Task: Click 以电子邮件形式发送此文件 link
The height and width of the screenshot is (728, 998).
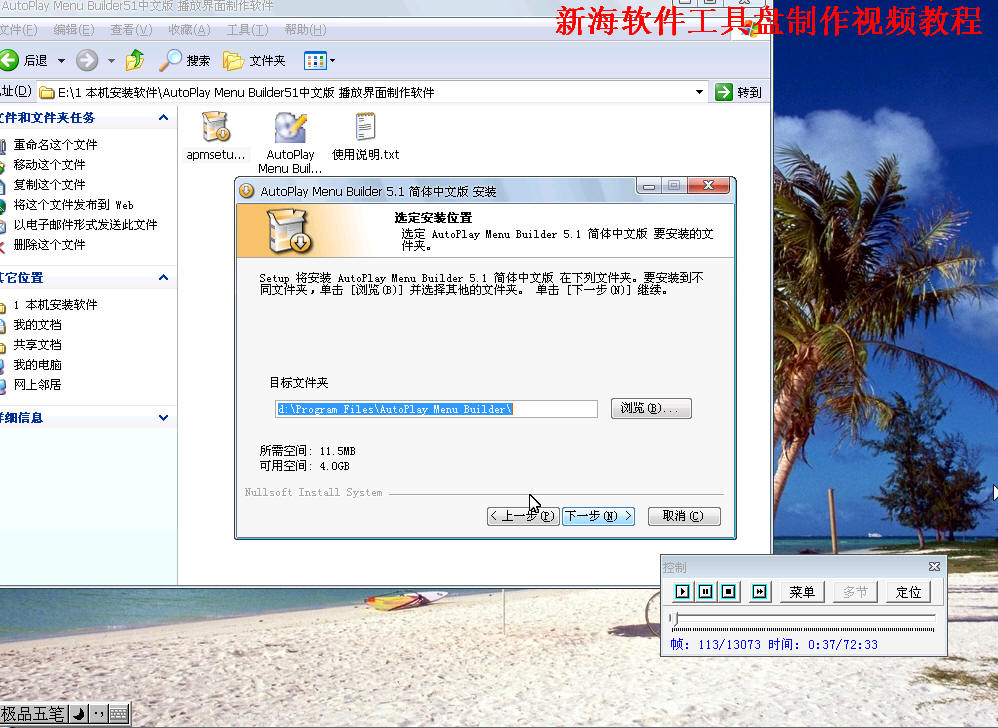Action: tap(85, 225)
